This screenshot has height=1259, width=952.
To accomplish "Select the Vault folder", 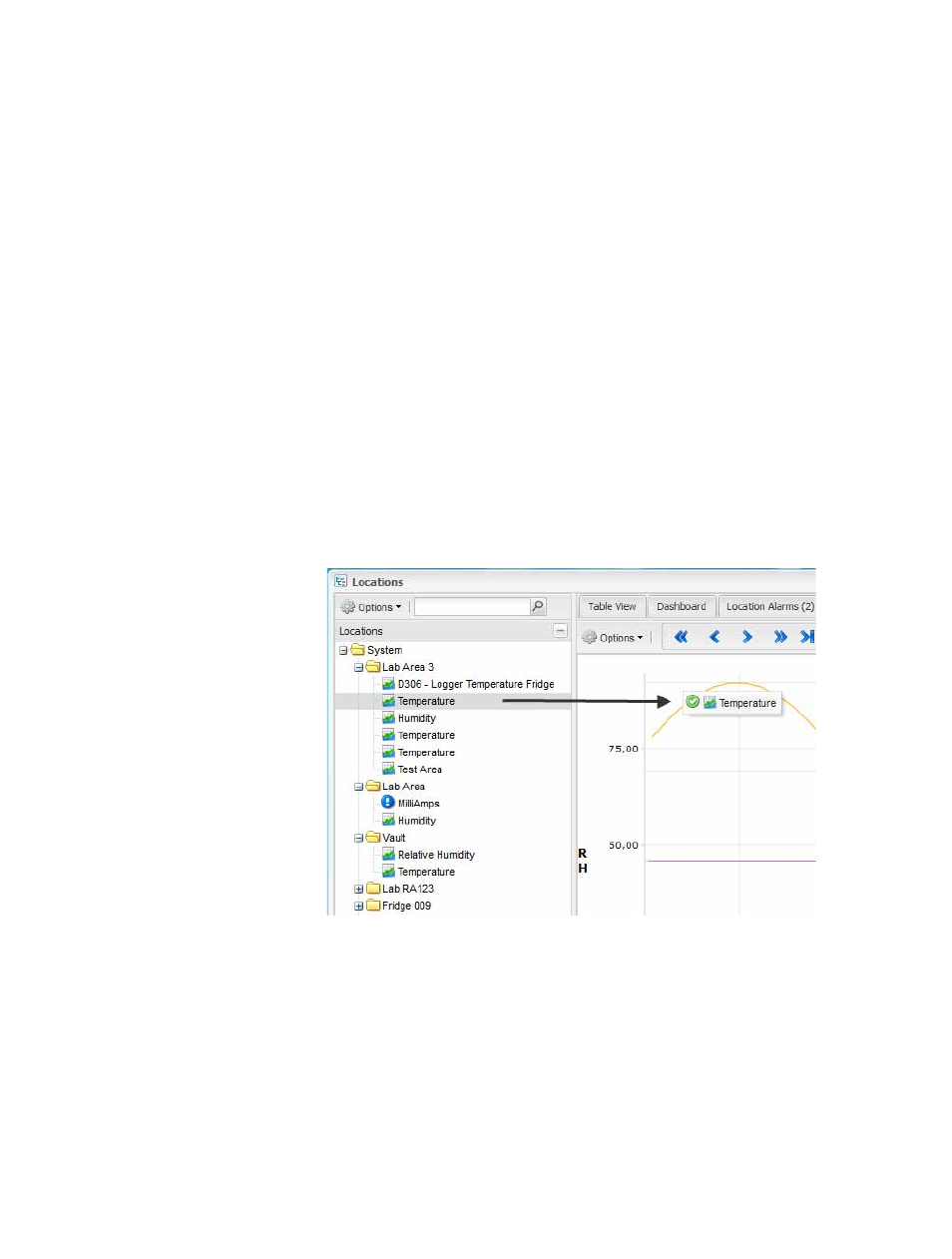I will point(386,838).
